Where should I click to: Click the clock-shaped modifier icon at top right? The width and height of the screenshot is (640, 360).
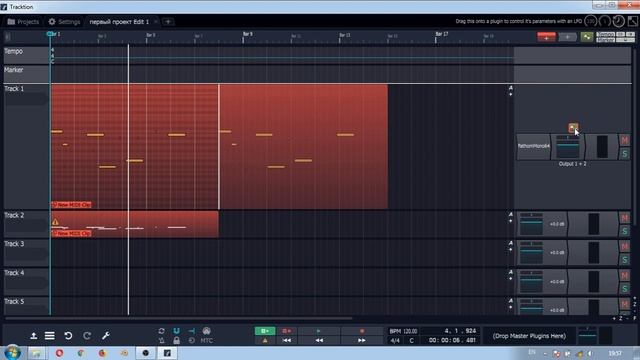(619, 21)
